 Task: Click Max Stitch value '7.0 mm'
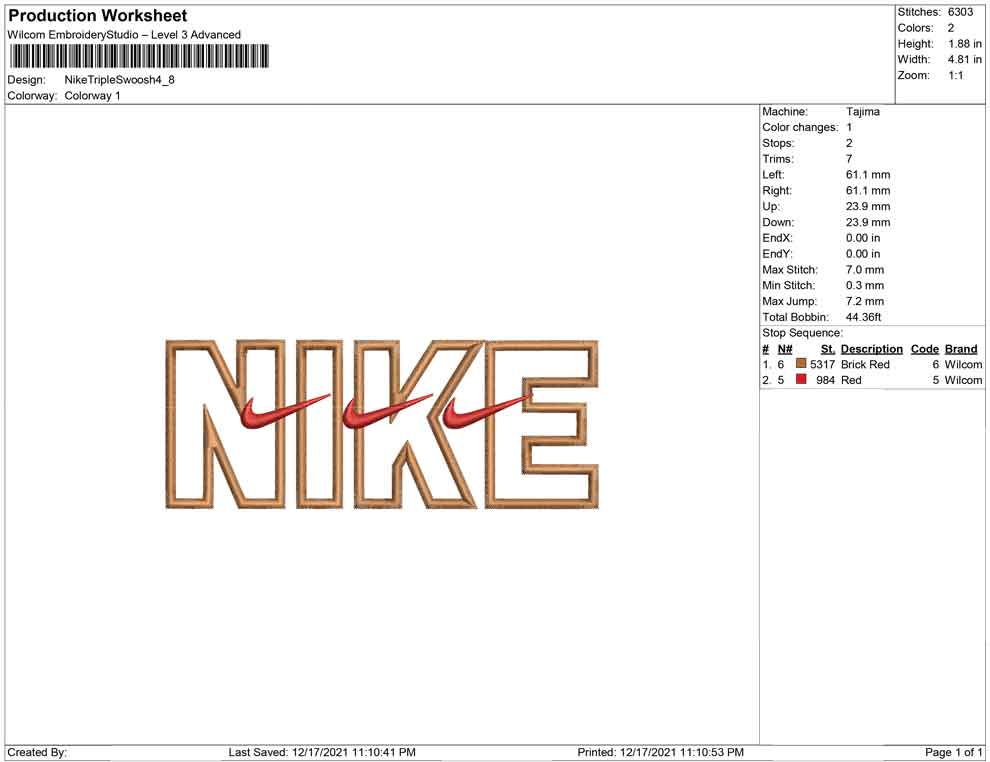(x=865, y=270)
